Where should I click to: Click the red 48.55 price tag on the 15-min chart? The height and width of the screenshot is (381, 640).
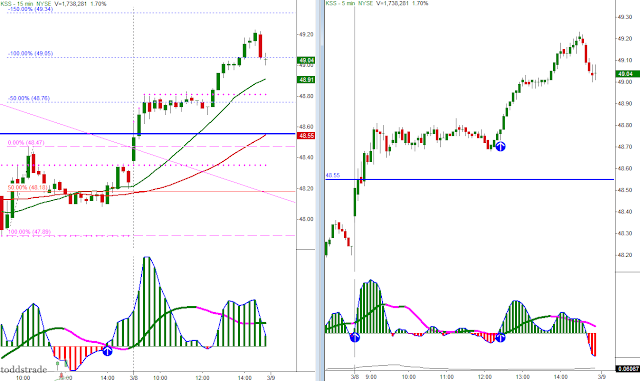tap(306, 136)
